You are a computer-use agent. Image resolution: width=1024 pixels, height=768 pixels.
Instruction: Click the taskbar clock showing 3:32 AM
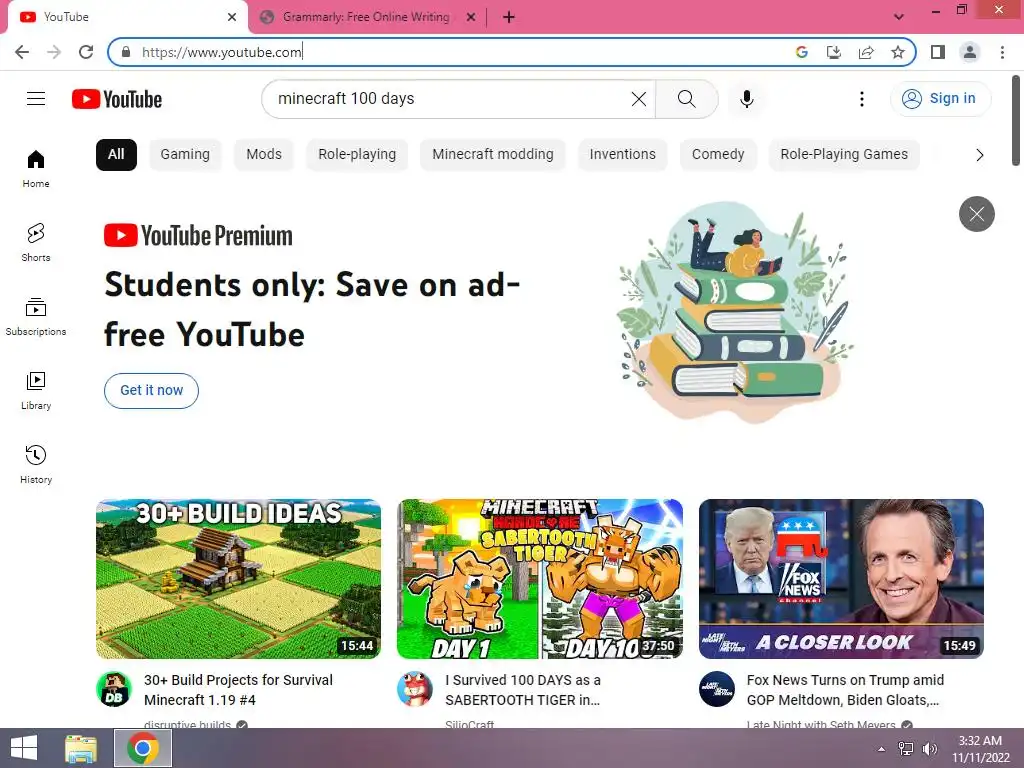981,749
